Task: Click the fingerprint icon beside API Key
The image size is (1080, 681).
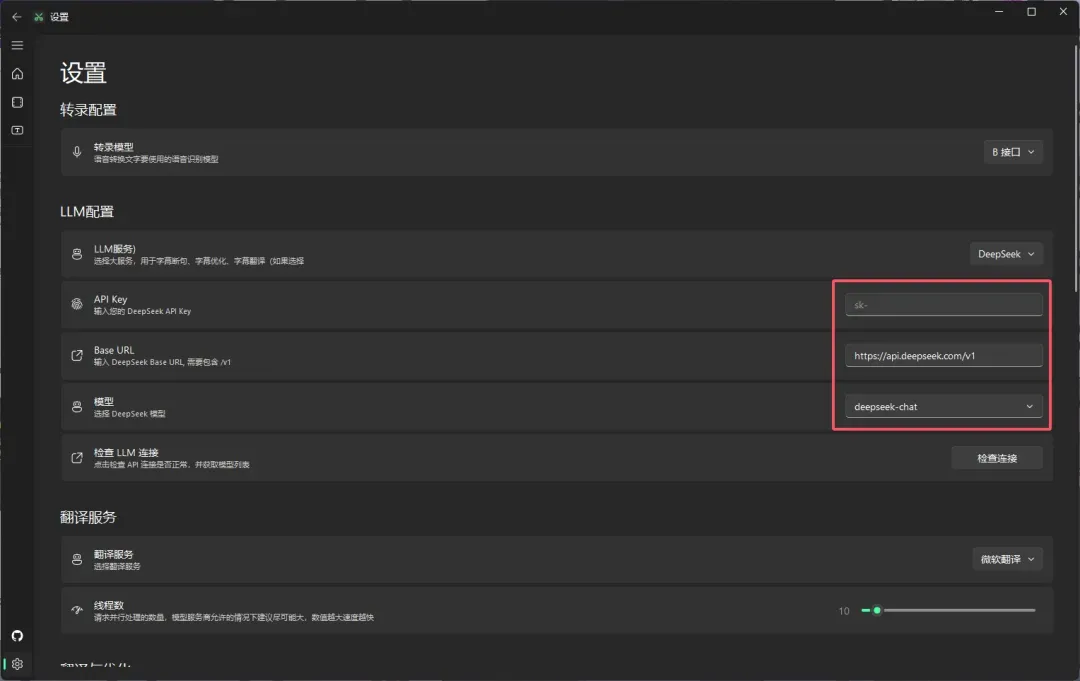Action: pos(77,305)
